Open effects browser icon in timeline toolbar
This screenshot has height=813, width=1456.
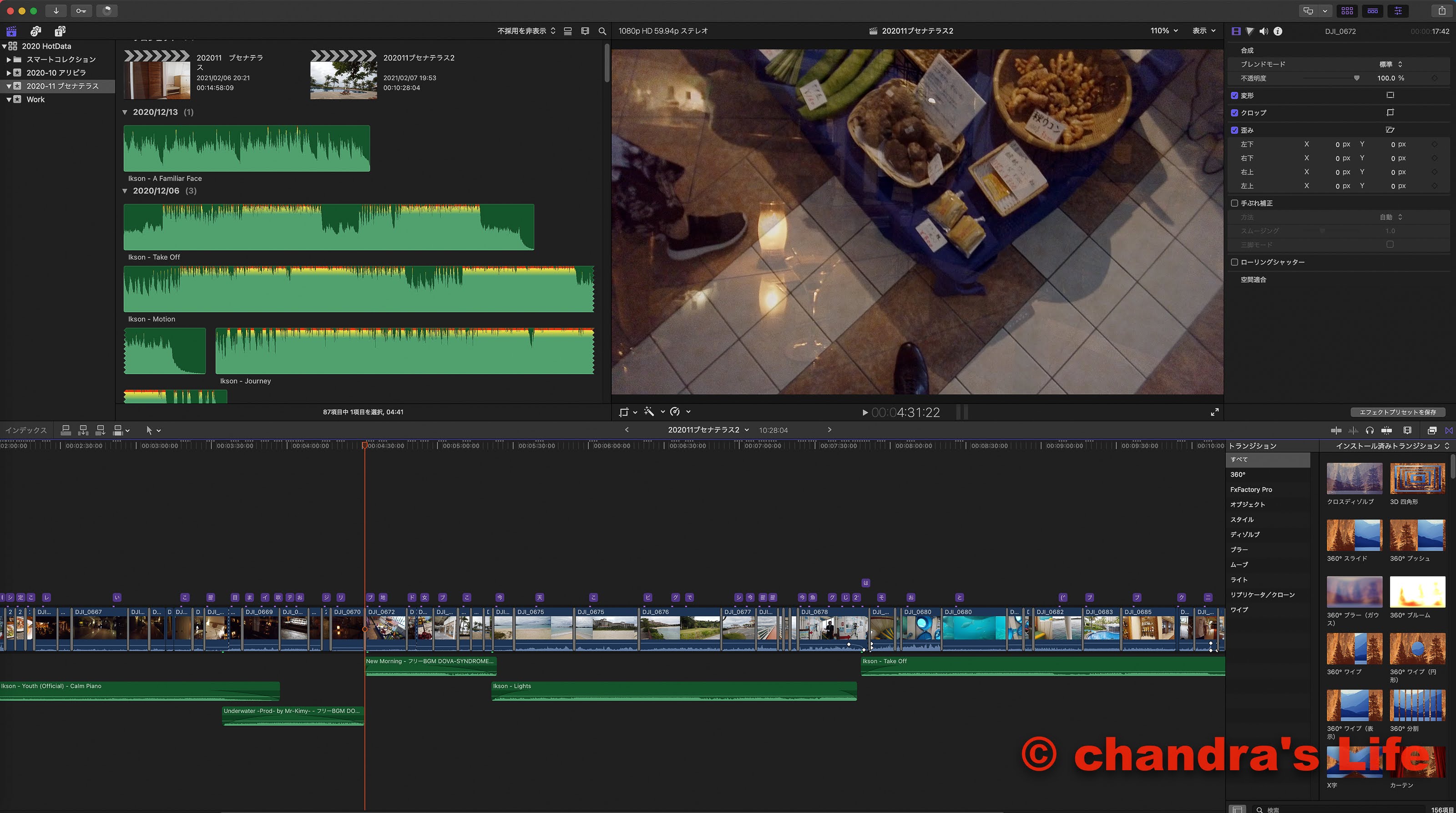tap(1432, 430)
